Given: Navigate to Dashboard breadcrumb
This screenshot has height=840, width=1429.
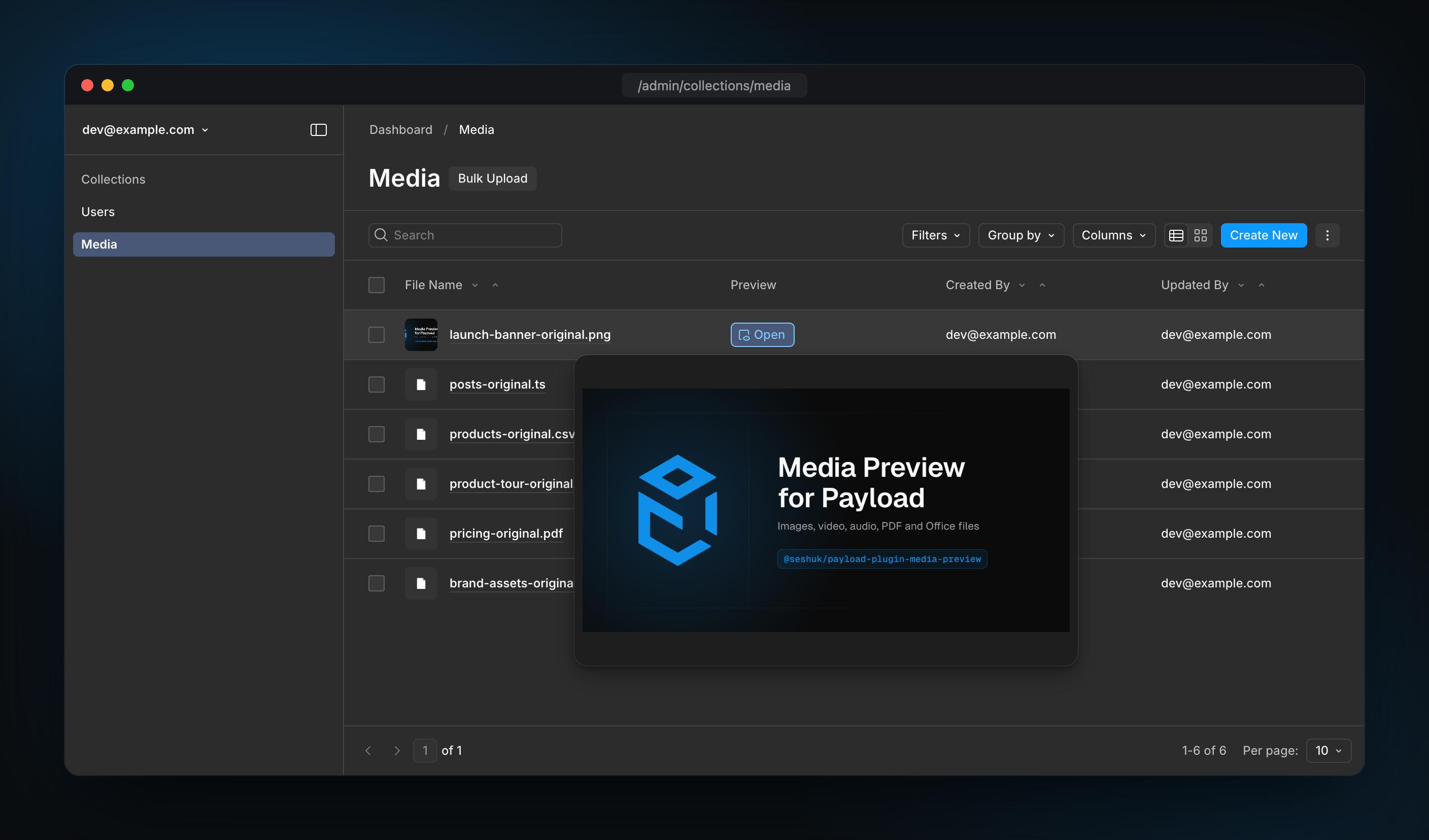Looking at the screenshot, I should (x=400, y=130).
